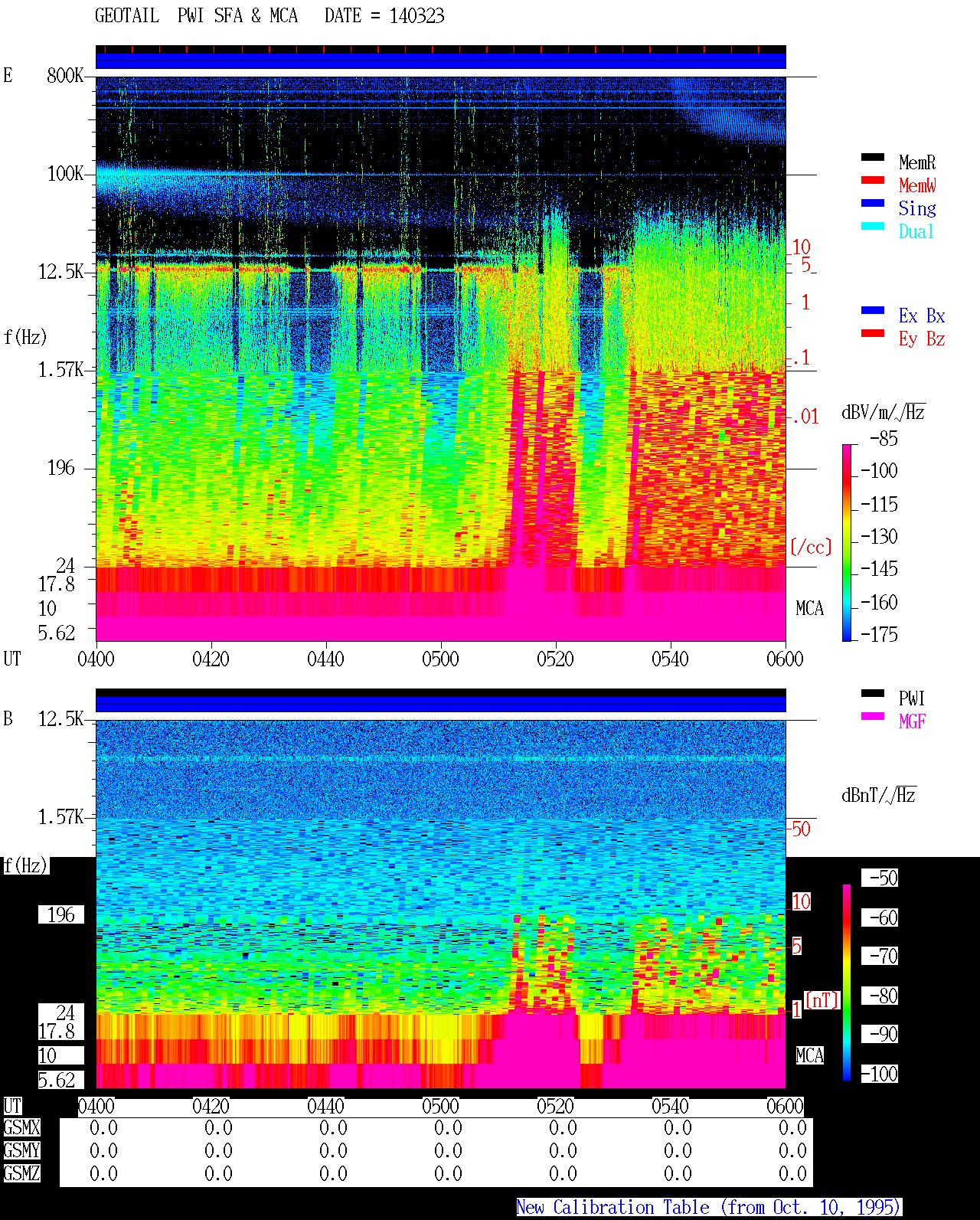Click the red [/cc] density unit label

click(811, 547)
